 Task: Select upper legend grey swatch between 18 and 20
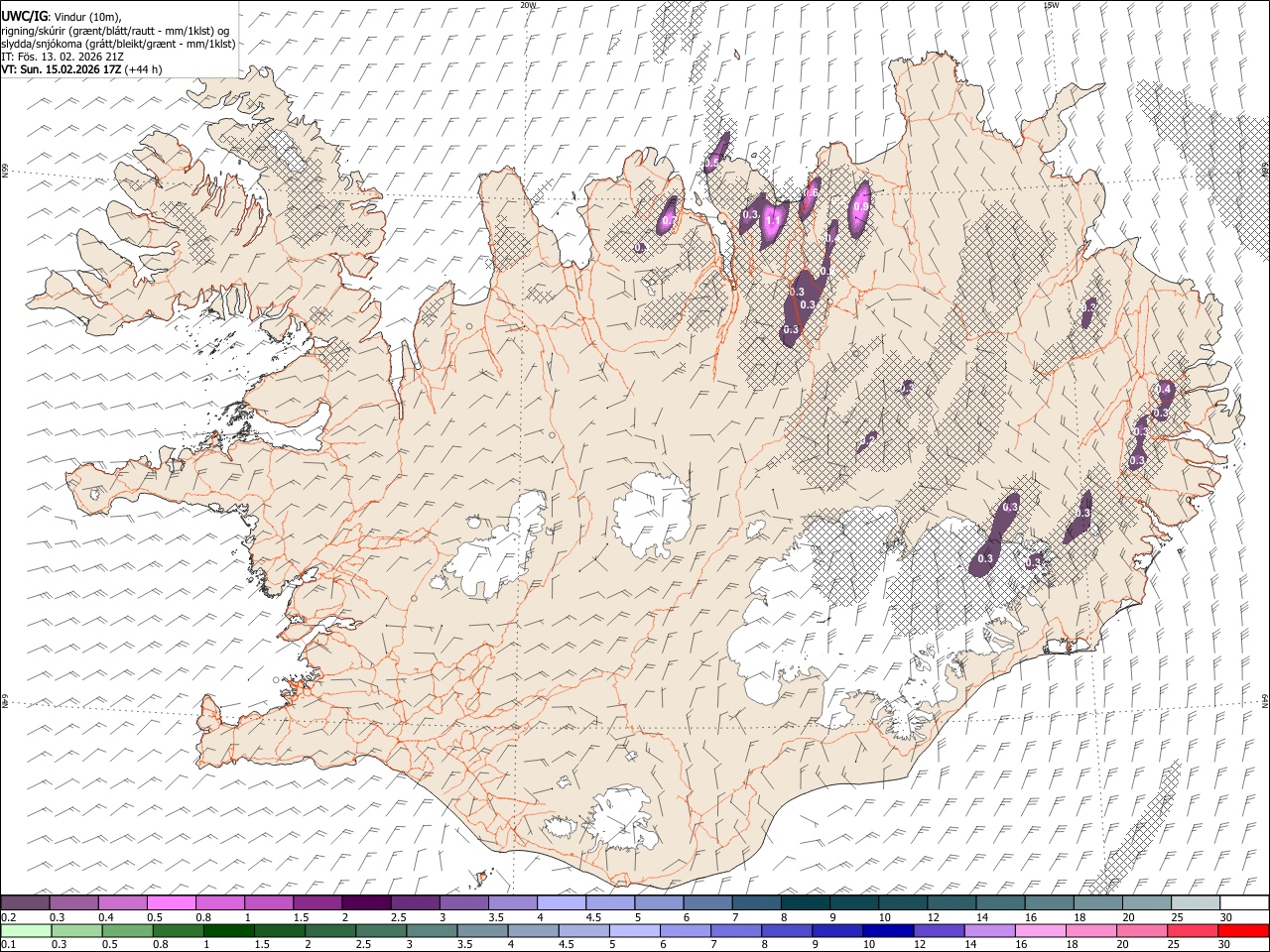tap(1097, 902)
